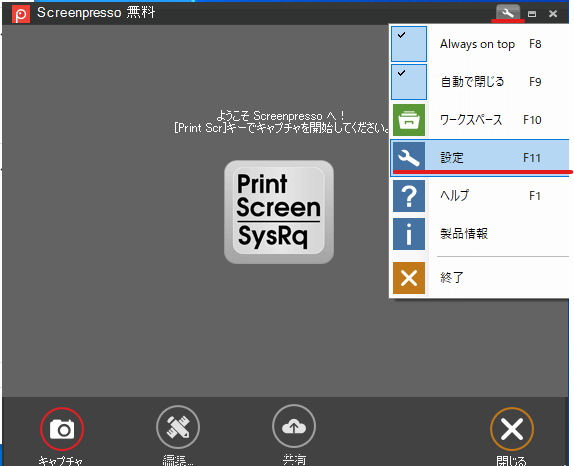Image resolution: width=574 pixels, height=466 pixels.
Task: Click the cloud upload share button
Action: (x=294, y=426)
